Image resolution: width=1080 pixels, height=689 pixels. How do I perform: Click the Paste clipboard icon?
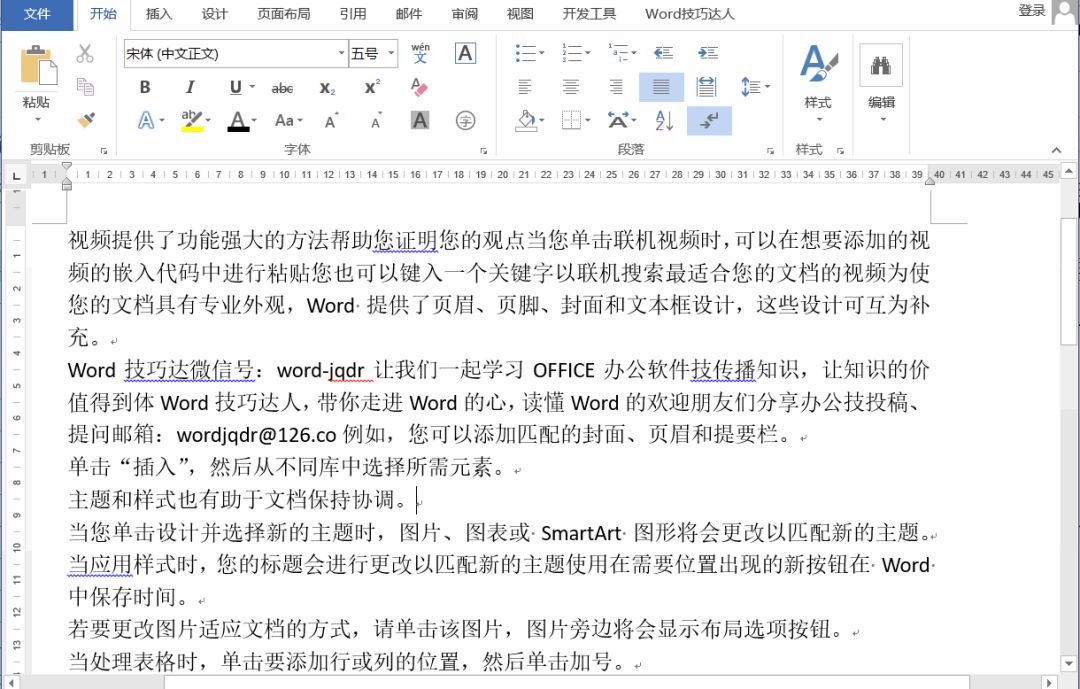38,66
